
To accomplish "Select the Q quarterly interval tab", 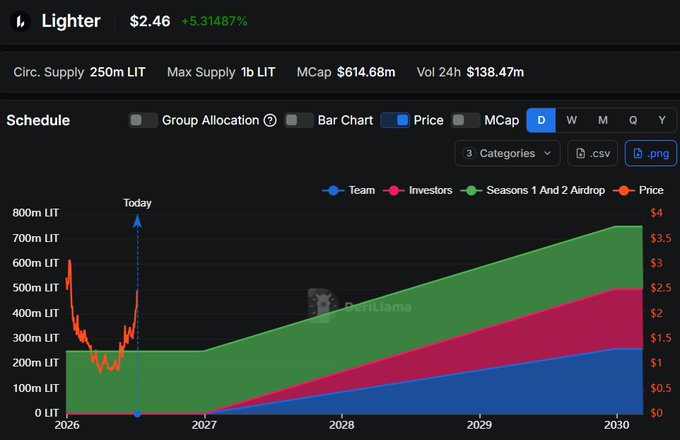I will click(633, 120).
